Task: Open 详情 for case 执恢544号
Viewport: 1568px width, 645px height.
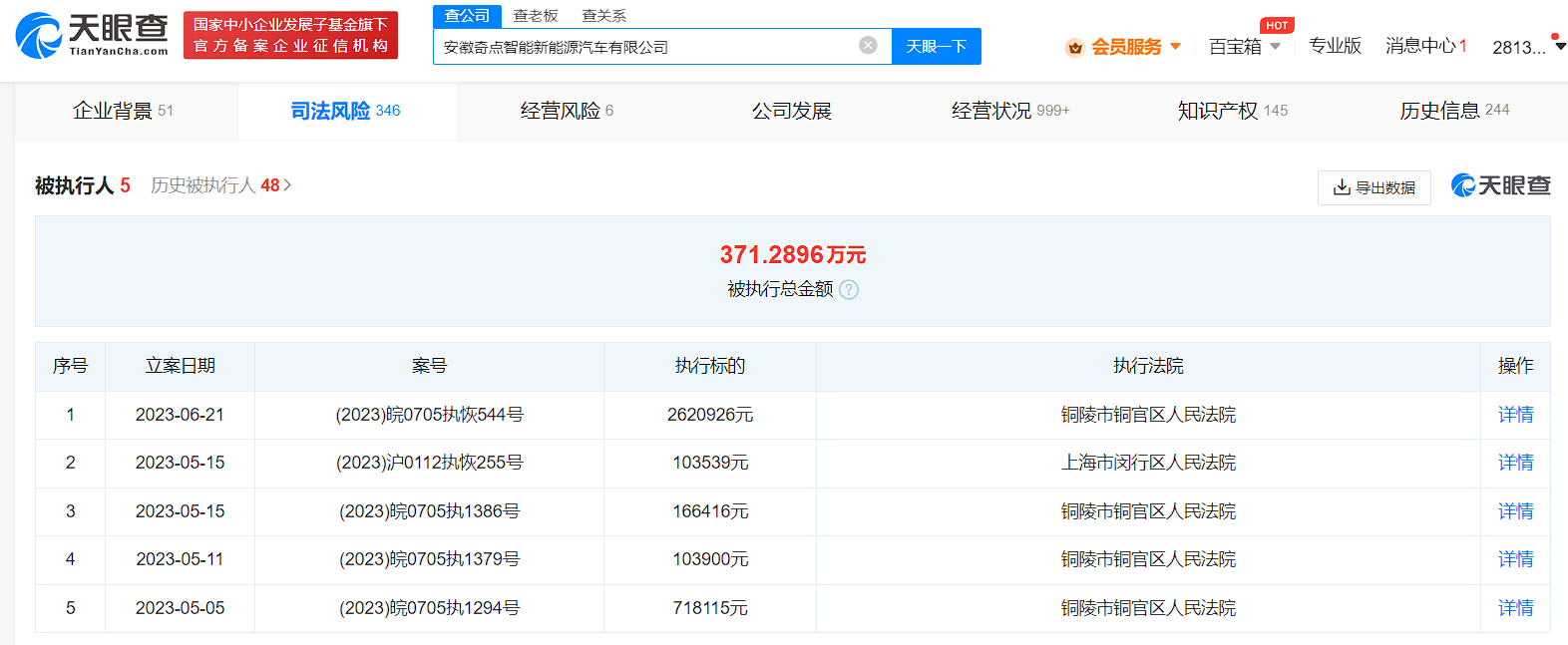Action: click(x=1515, y=415)
